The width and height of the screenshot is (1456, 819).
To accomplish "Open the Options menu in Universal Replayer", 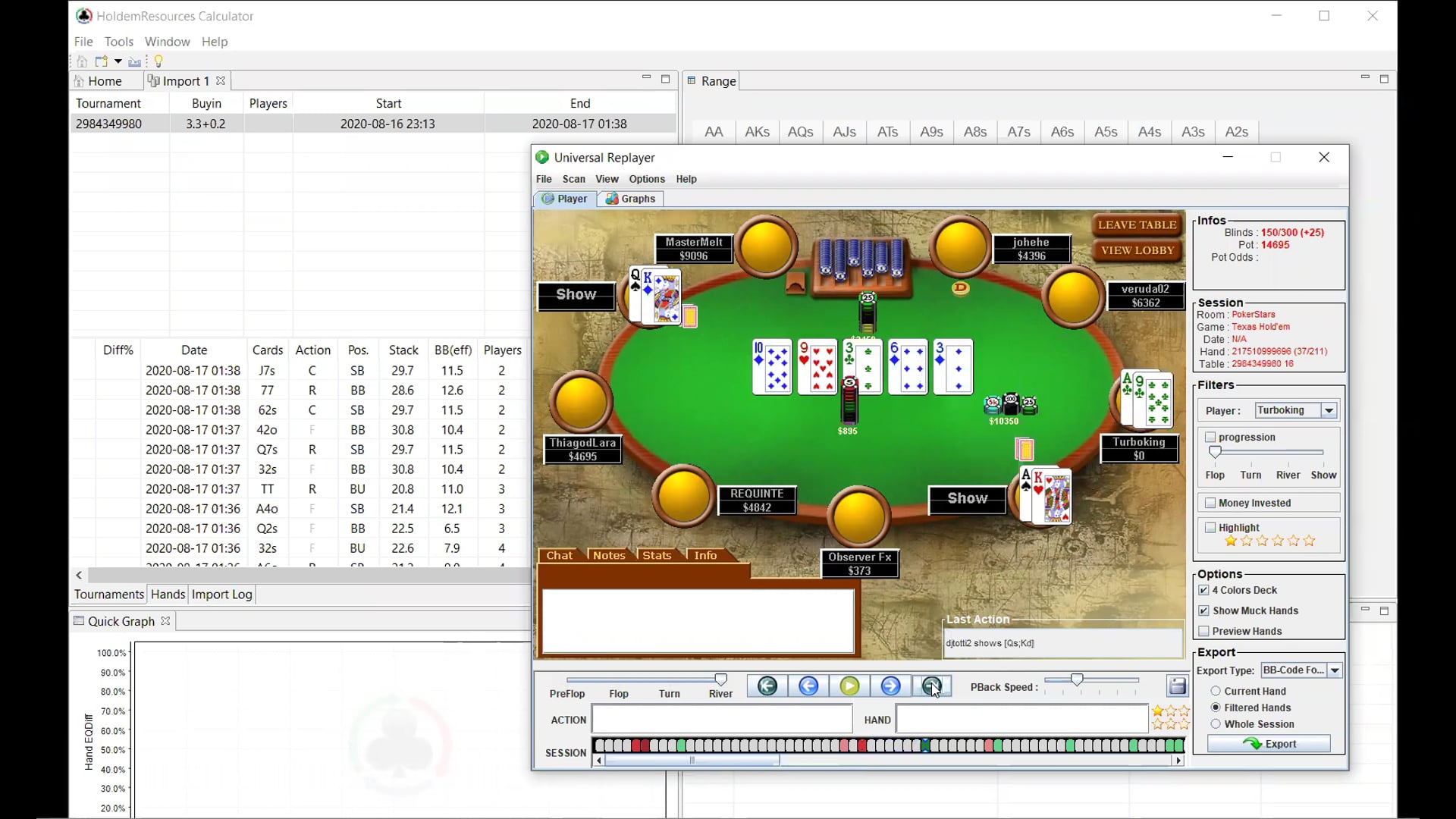I will [647, 179].
